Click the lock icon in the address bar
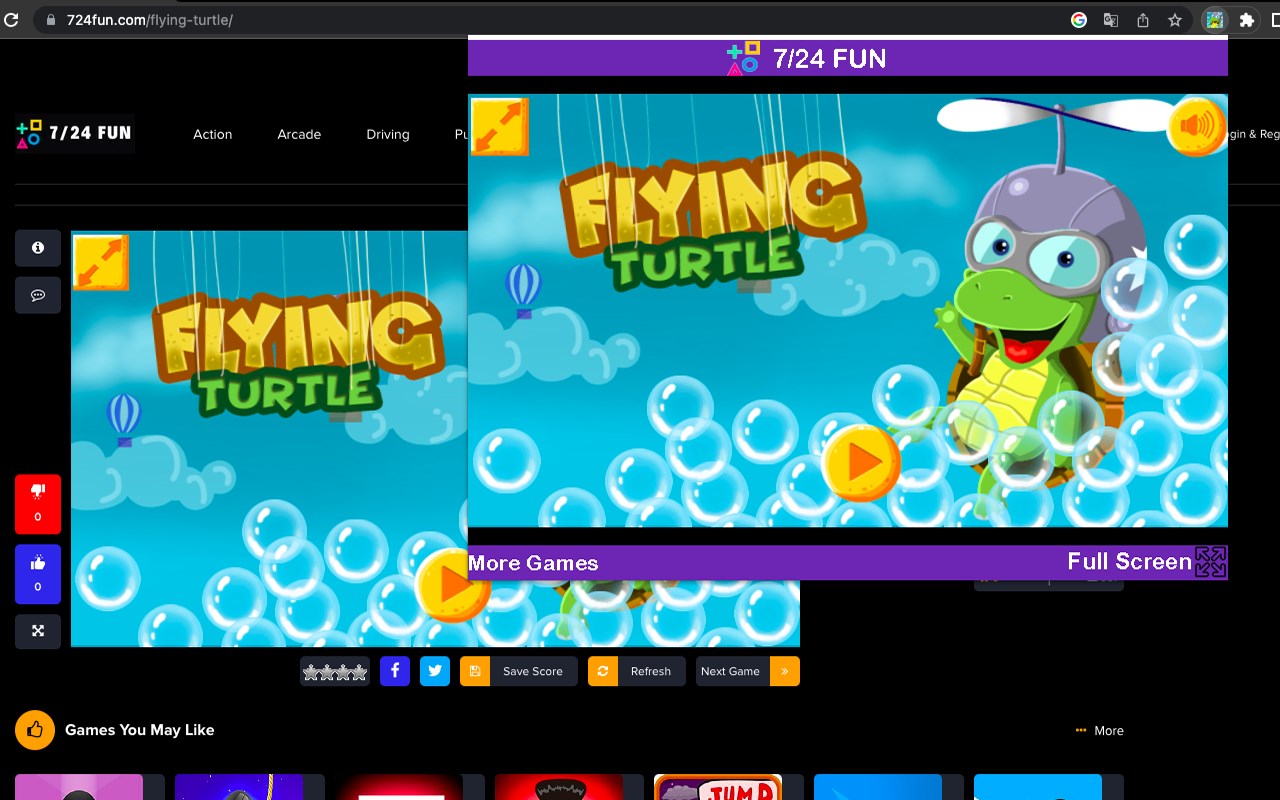Screen dimensions: 1280x800 51,20
